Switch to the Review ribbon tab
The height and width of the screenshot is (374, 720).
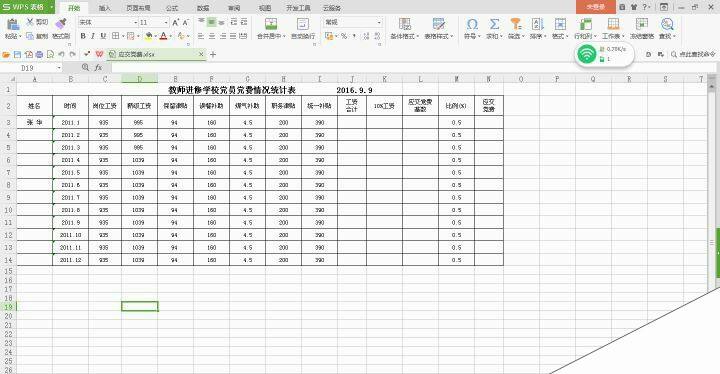tap(234, 8)
